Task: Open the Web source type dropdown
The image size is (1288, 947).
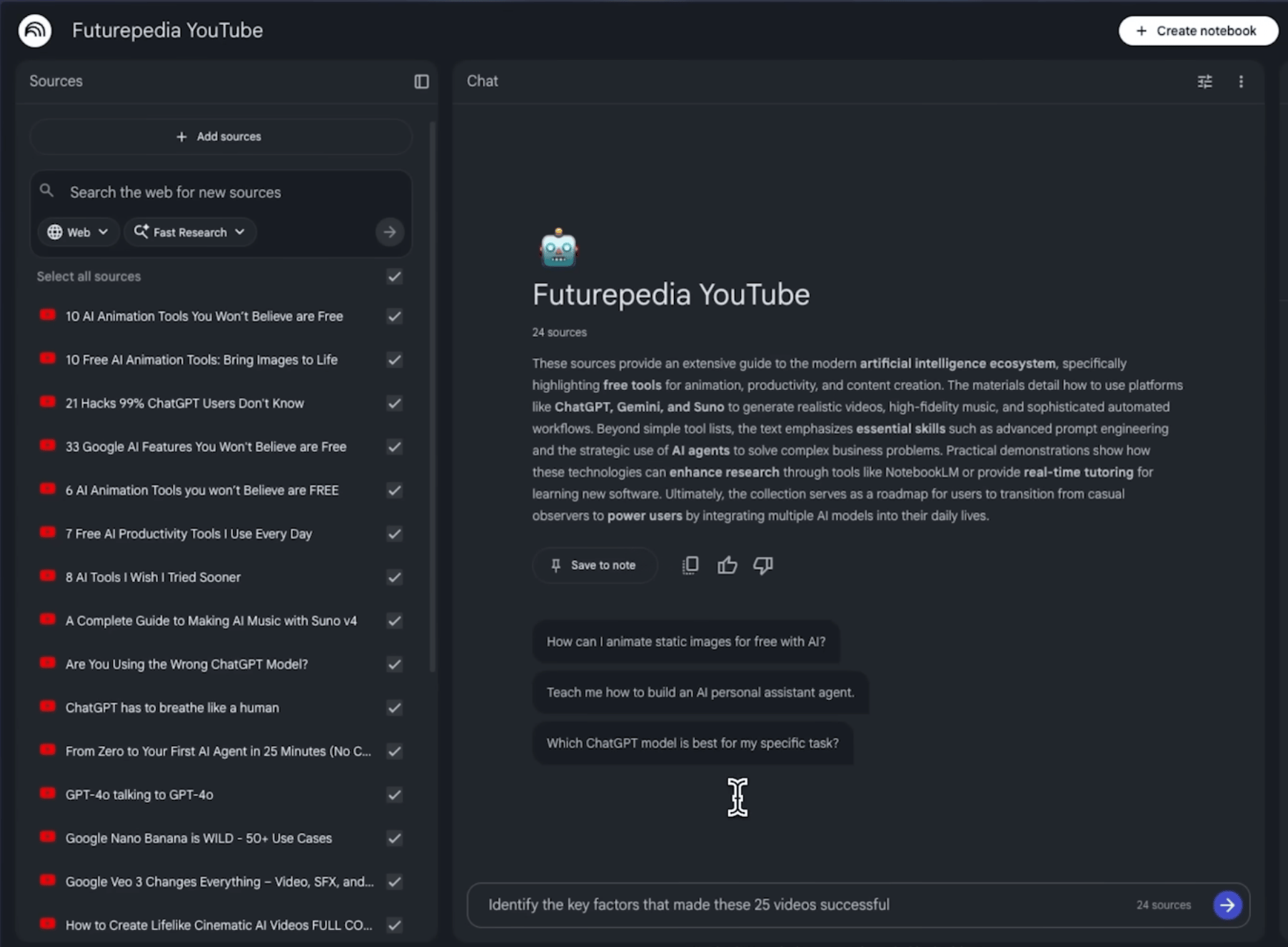Action: tap(78, 232)
